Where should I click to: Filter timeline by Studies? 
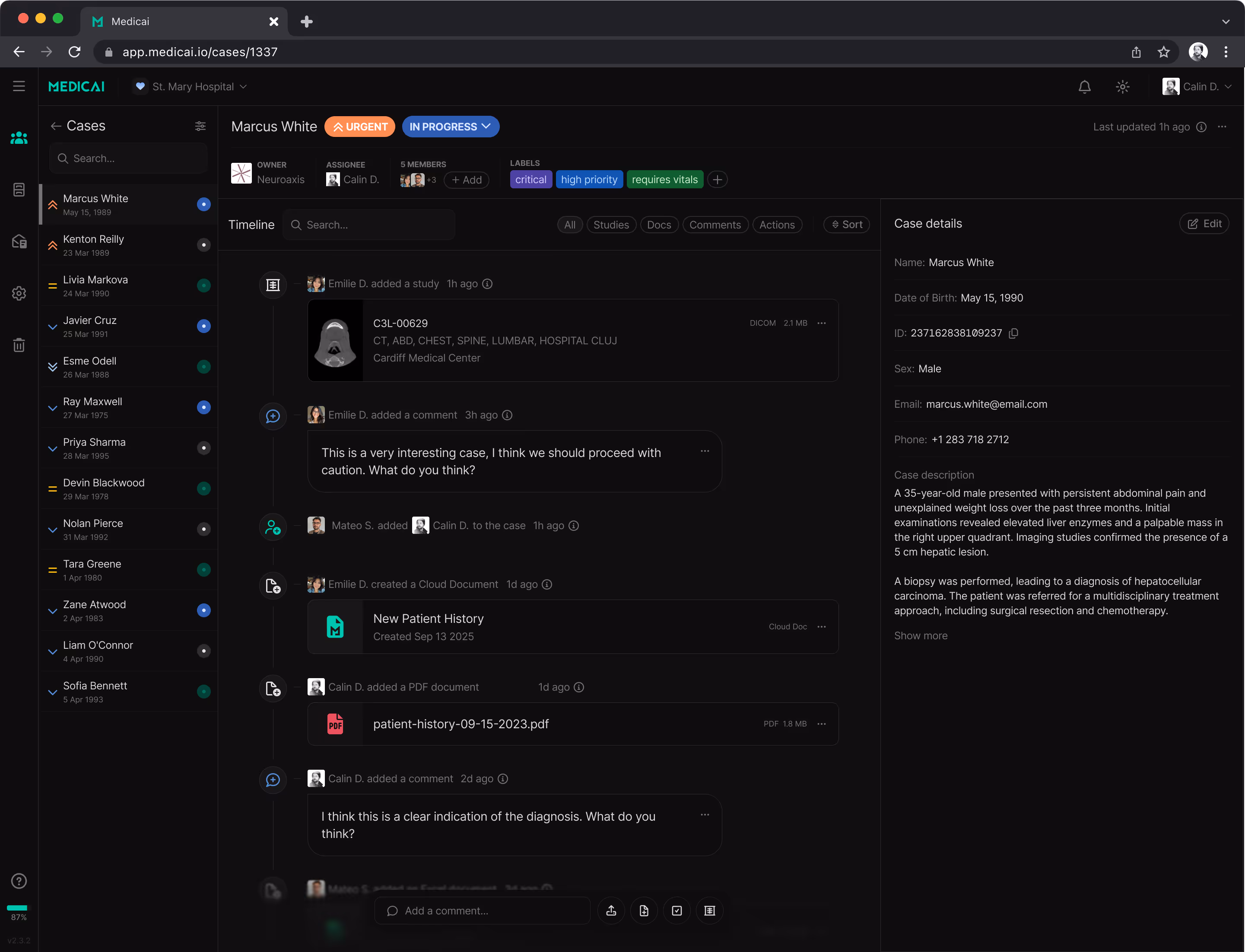(x=611, y=225)
